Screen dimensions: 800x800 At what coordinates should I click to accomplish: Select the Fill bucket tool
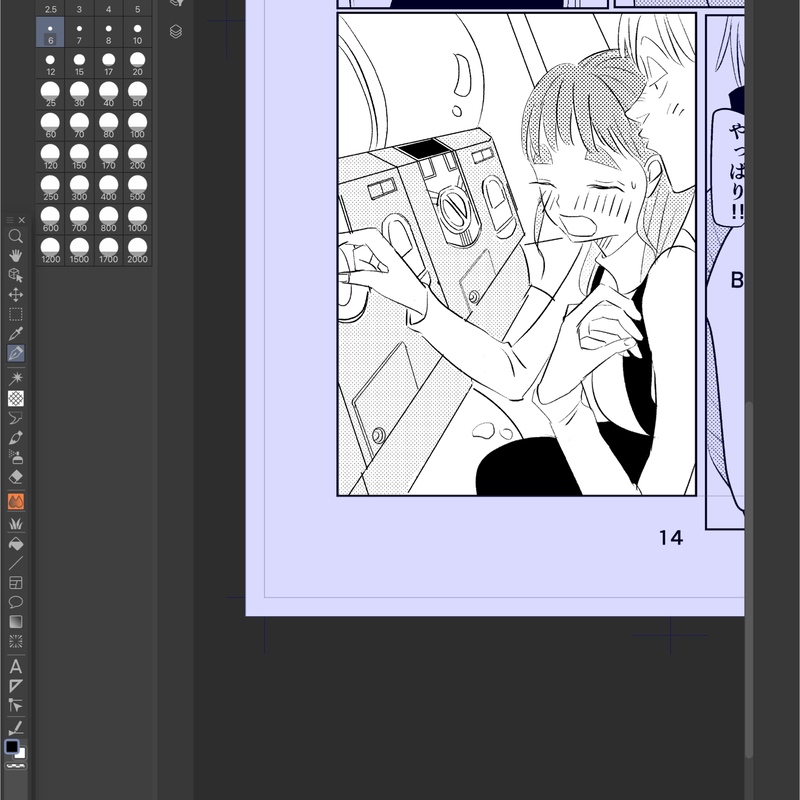16,544
